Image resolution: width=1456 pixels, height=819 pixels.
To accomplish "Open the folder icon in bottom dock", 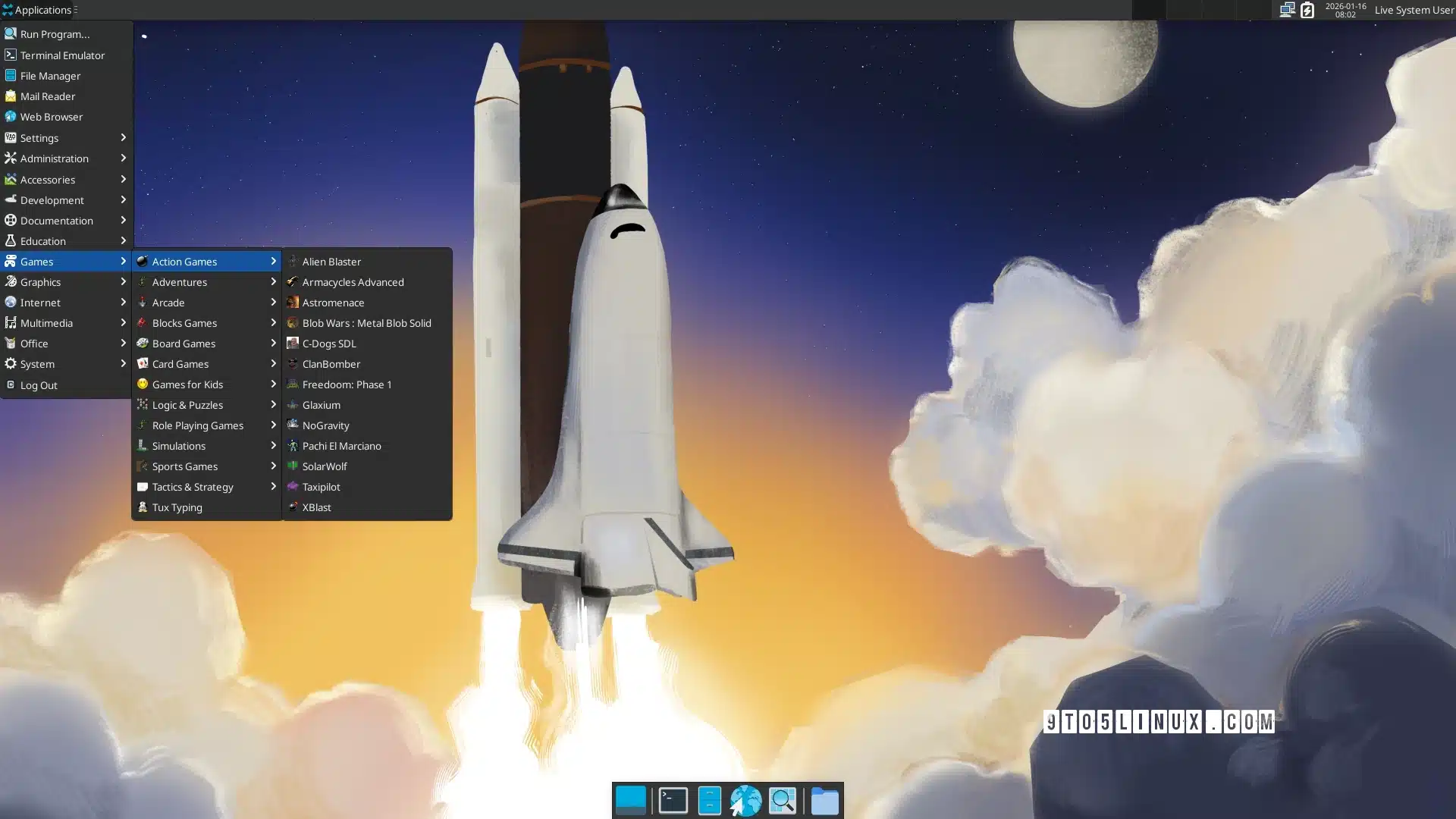I will tap(824, 801).
